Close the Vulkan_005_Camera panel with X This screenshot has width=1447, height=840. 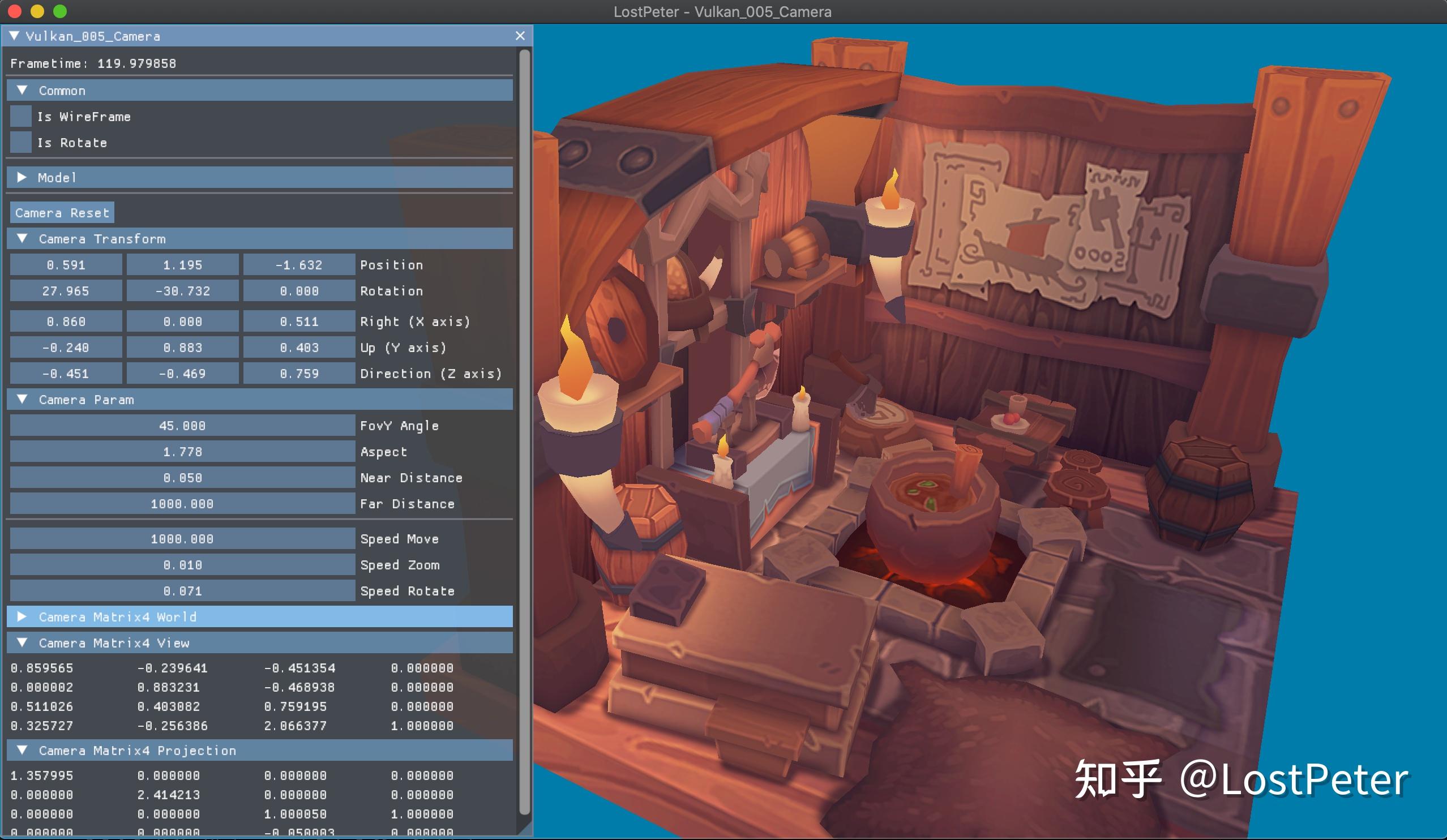(520, 36)
